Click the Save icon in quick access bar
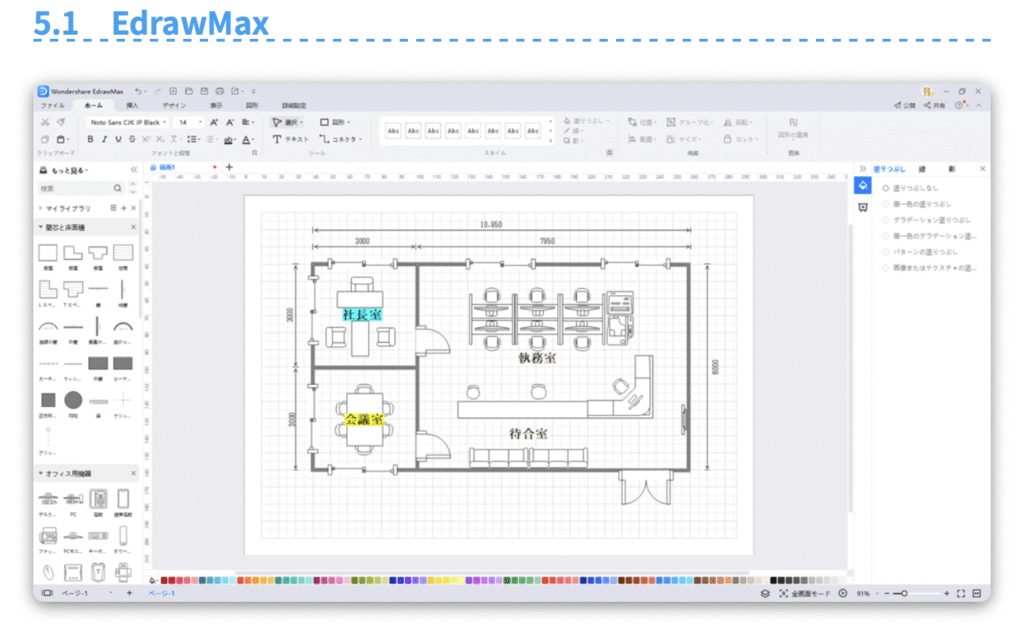The width and height of the screenshot is (1024, 640). [204, 91]
